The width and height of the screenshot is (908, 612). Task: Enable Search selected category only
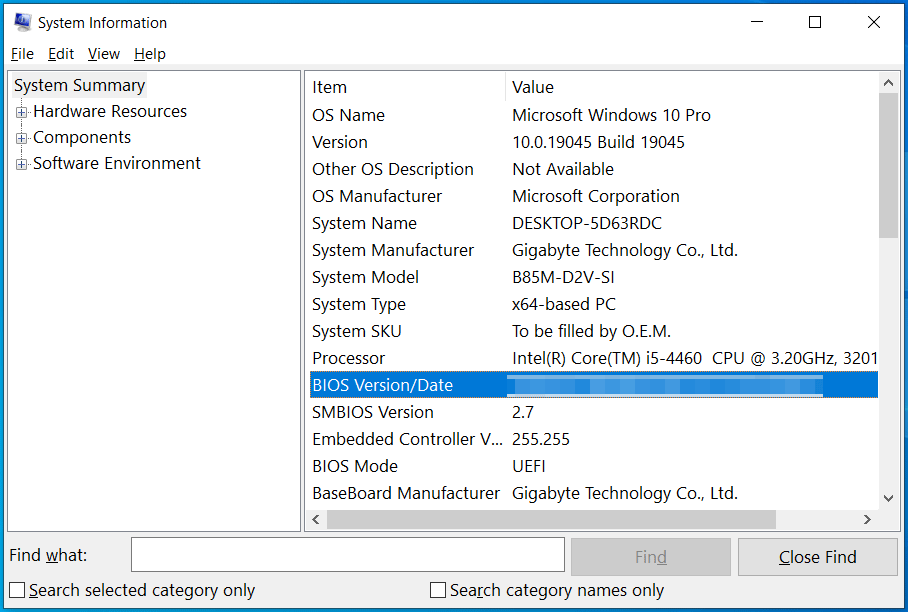coord(16,590)
